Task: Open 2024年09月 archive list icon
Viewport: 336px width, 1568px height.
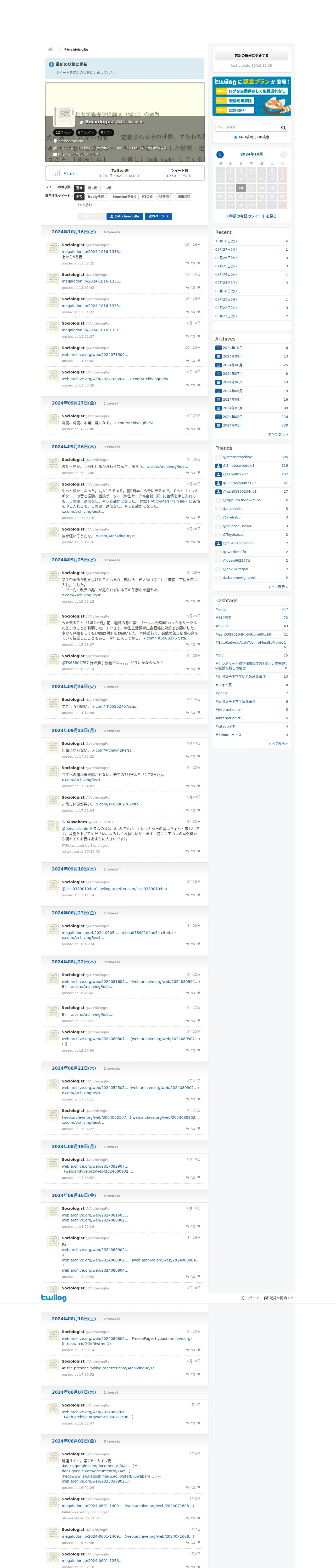Action: click(218, 357)
